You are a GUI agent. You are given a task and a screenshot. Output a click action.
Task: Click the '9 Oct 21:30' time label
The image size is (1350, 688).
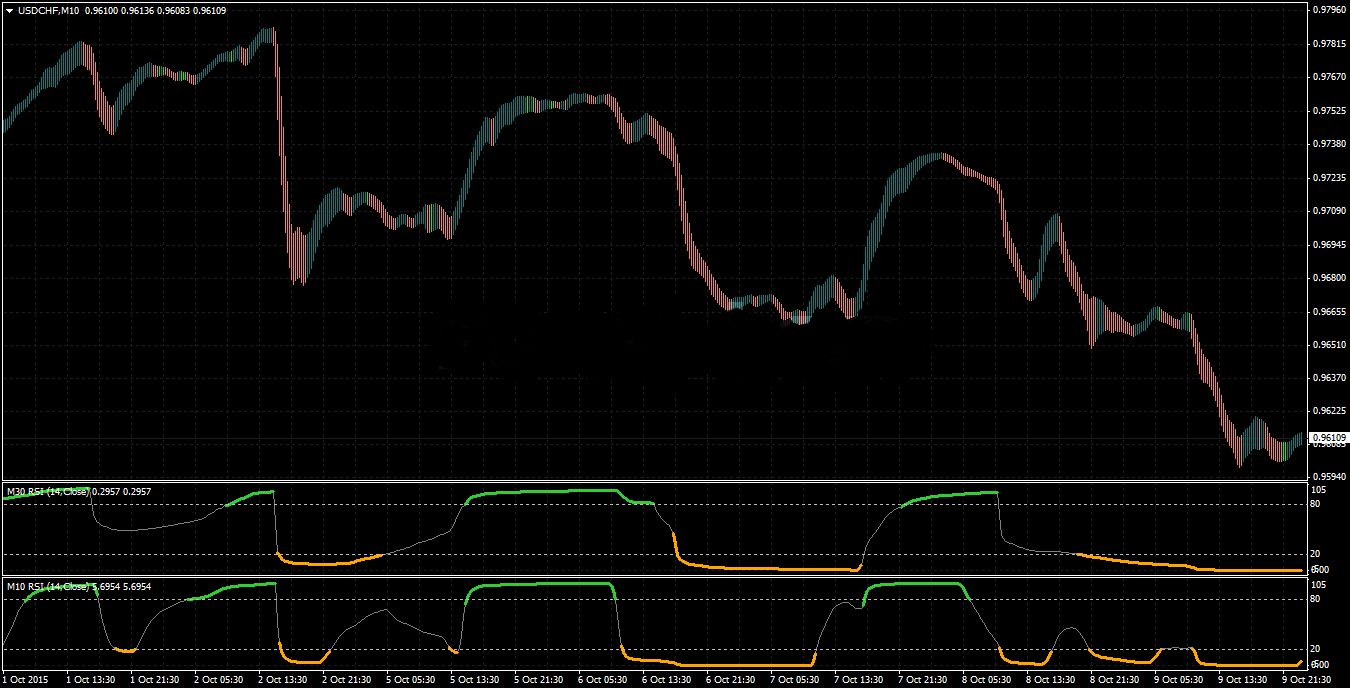[x=1304, y=679]
